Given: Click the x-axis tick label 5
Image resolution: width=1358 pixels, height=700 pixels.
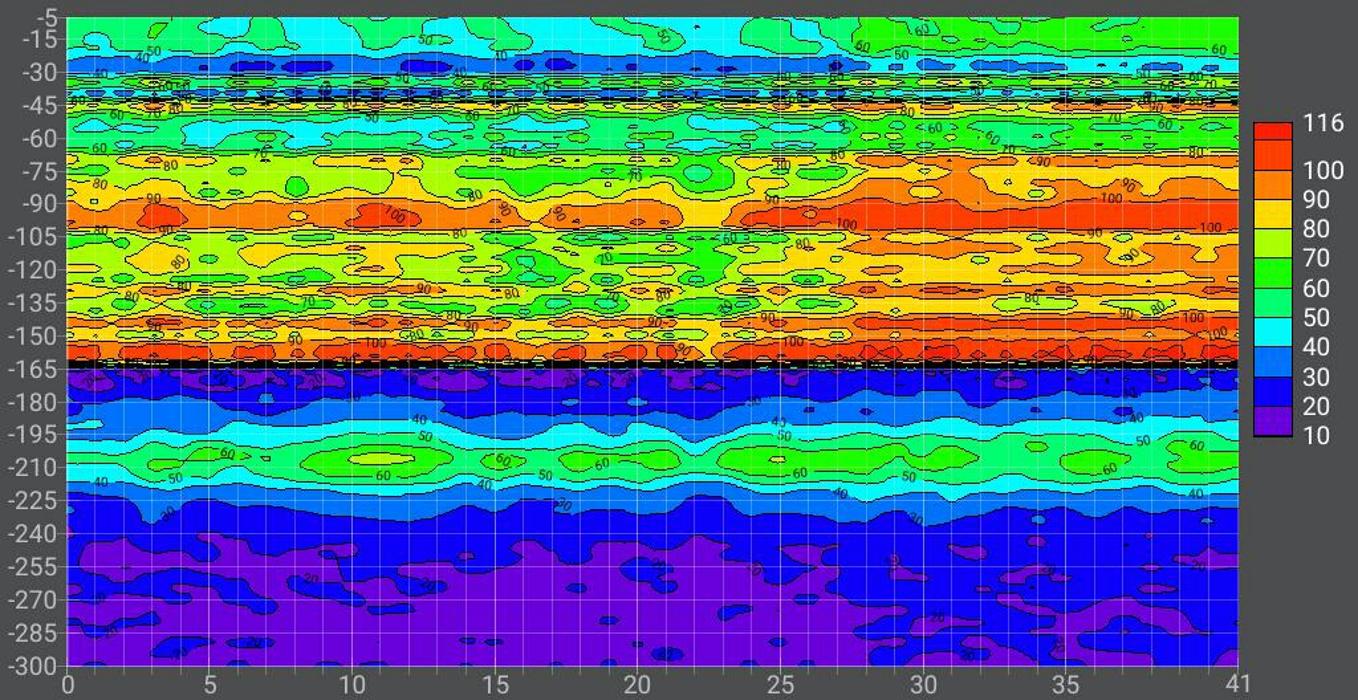Looking at the screenshot, I should (210, 685).
